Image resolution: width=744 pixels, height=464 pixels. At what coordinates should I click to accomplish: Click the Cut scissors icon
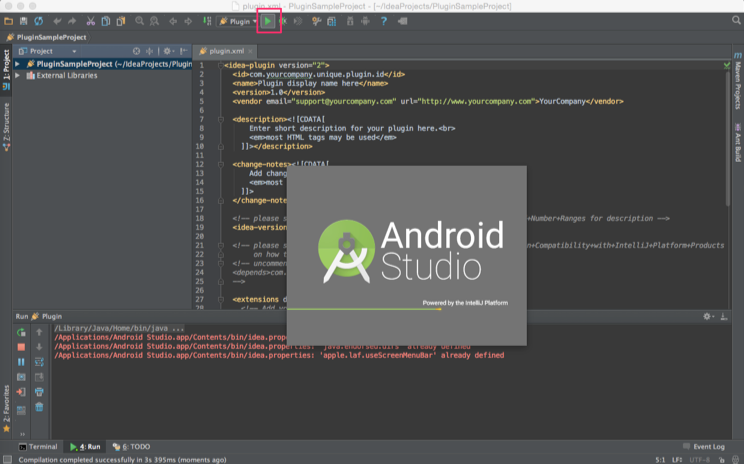pyautogui.click(x=91, y=21)
